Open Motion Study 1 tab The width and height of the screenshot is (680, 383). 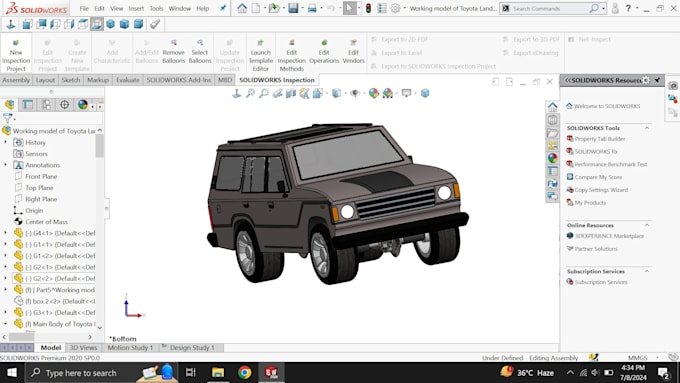[130, 347]
